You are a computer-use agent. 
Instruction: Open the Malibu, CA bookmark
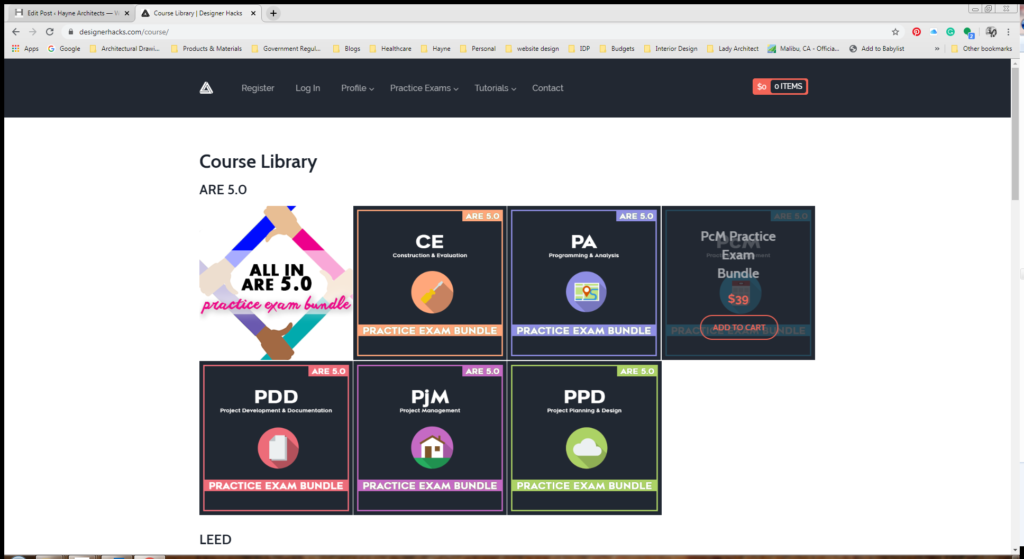[803, 48]
